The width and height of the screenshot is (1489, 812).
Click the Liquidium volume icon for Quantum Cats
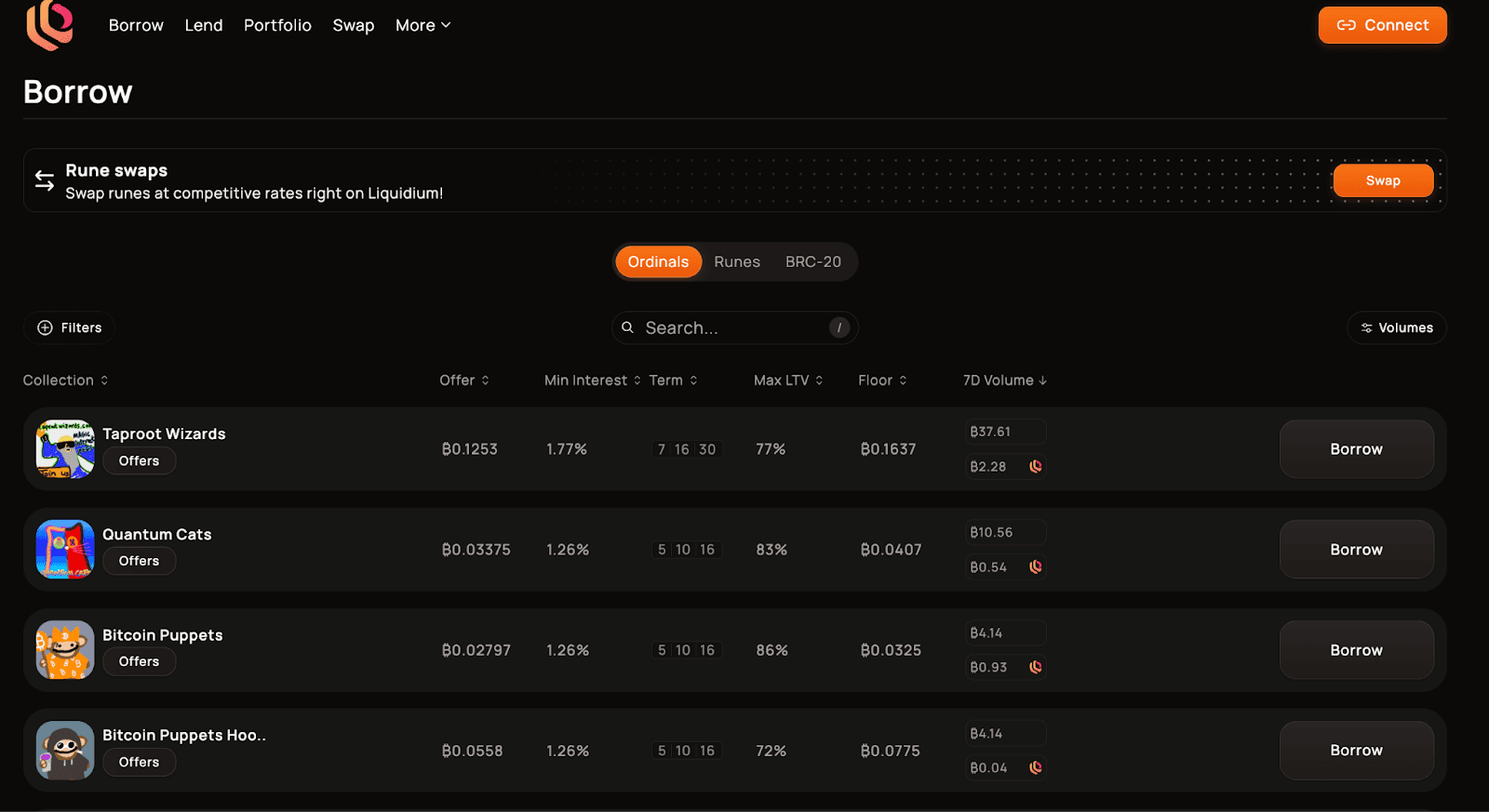point(1036,567)
